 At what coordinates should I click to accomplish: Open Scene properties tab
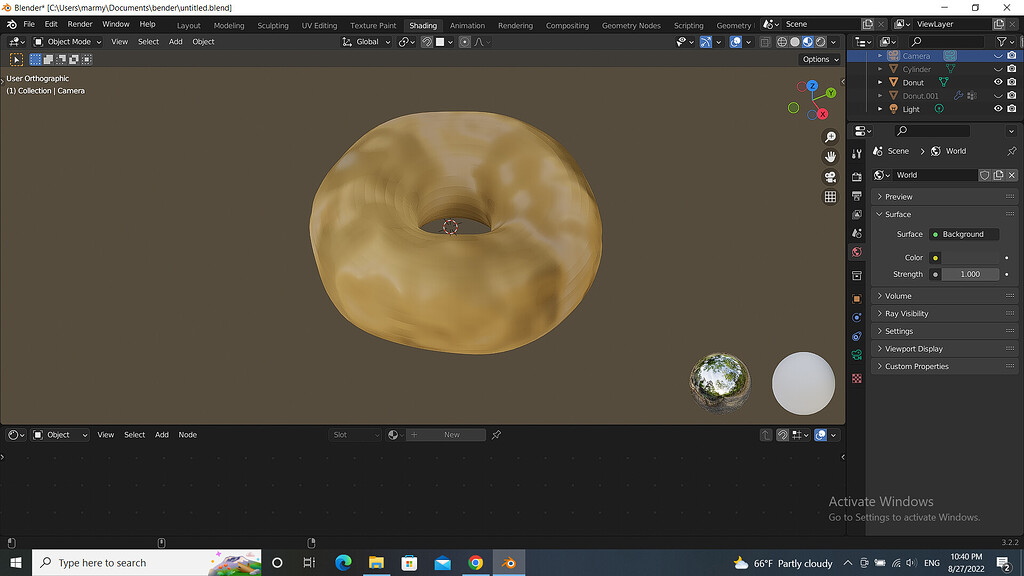click(x=857, y=233)
